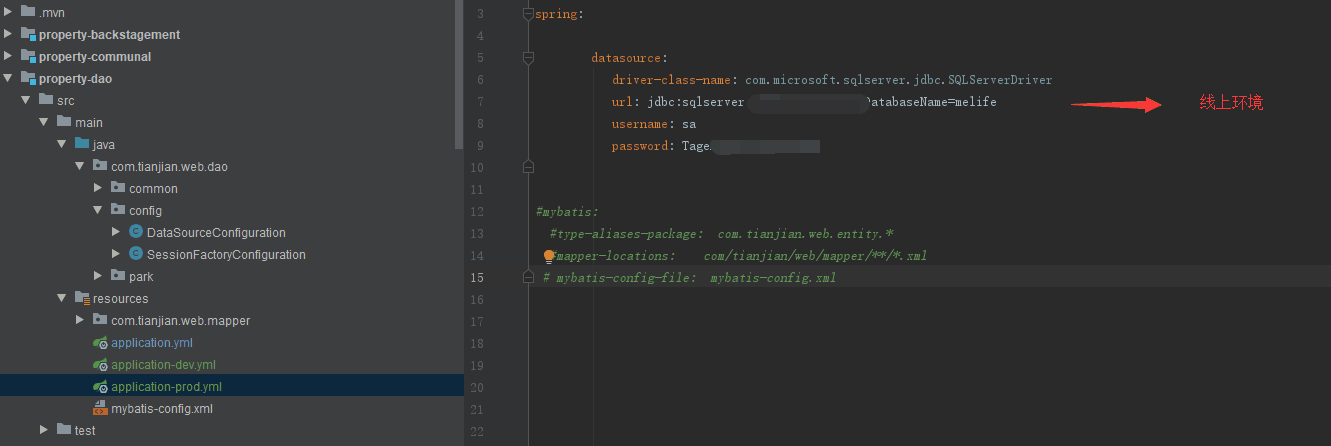Click the username value sa in editor
The image size is (1331, 446).
point(689,124)
